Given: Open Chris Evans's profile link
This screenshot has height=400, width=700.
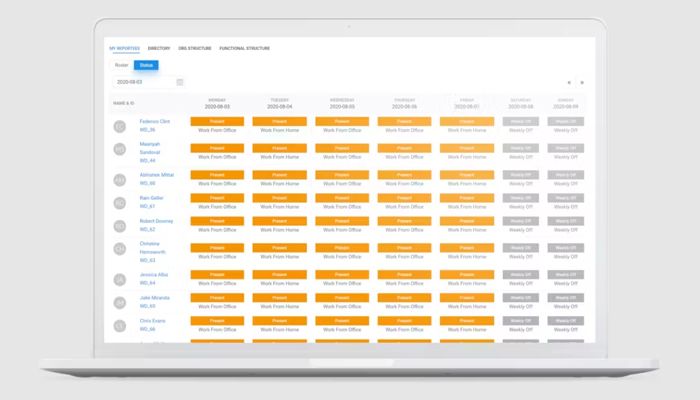Looking at the screenshot, I should pos(153,321).
